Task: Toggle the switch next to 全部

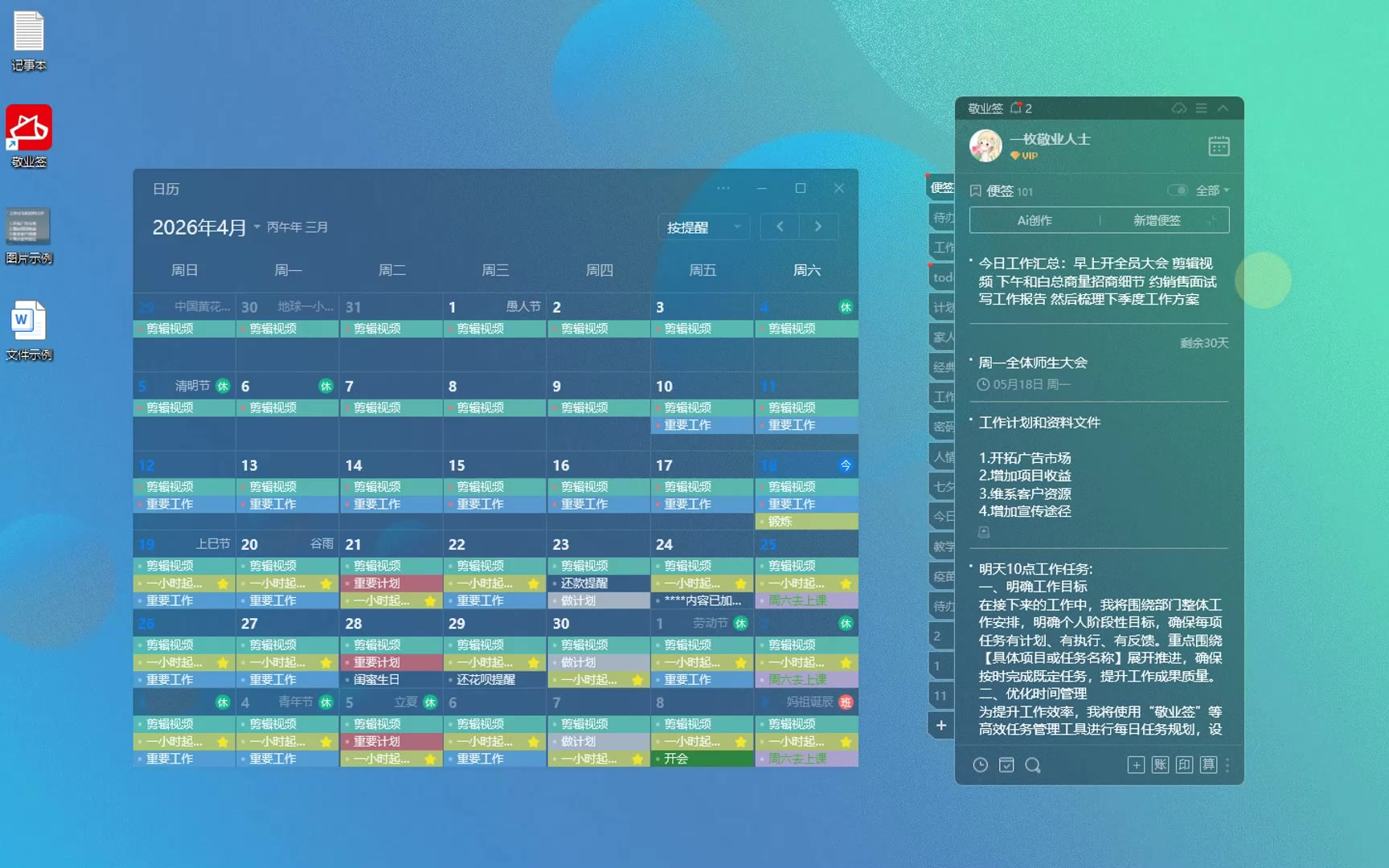Action: coord(1177,190)
